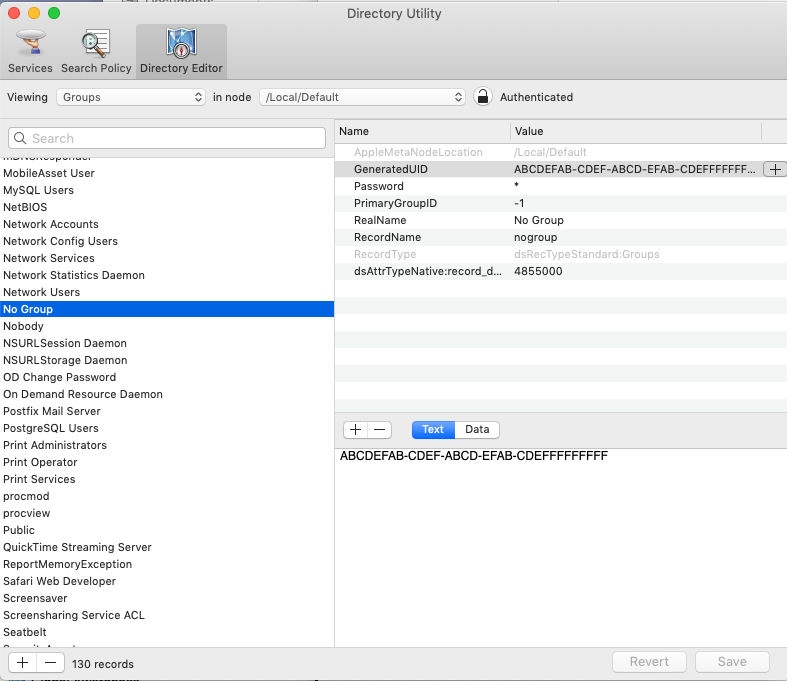Select the RecordType attribute row
This screenshot has height=681, width=787.
tap(561, 254)
